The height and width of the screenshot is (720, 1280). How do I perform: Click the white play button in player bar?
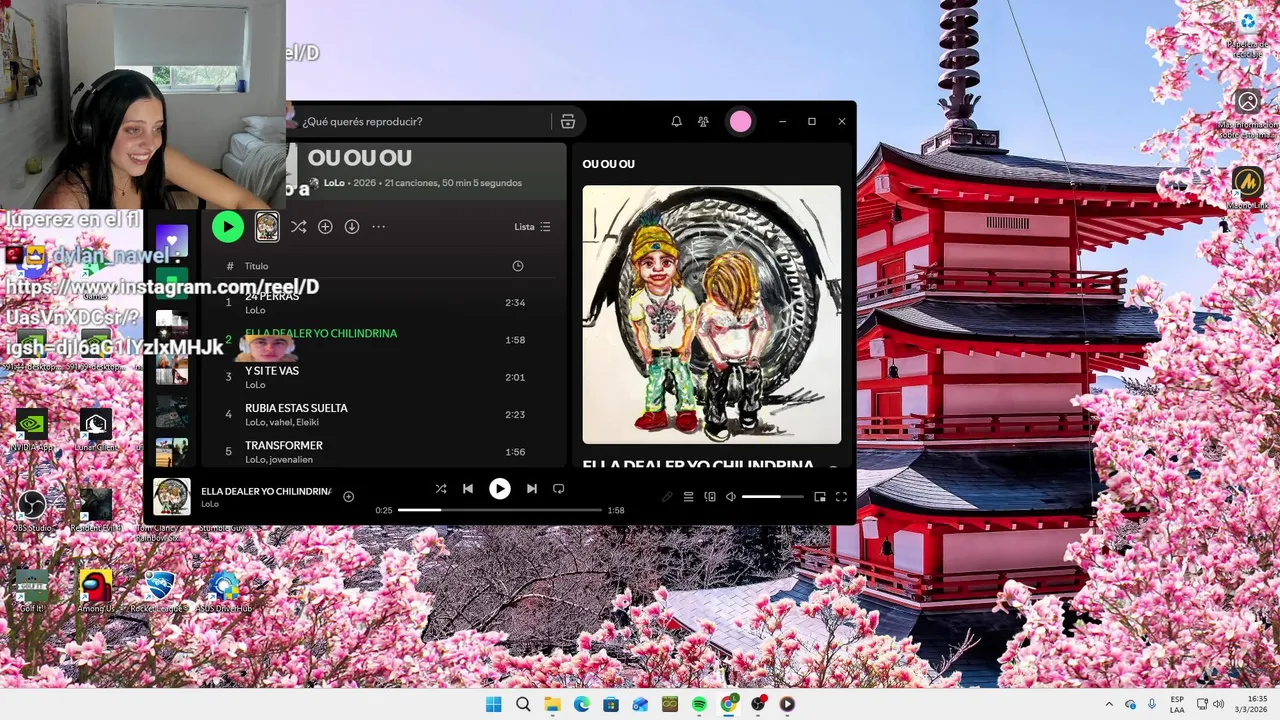499,488
